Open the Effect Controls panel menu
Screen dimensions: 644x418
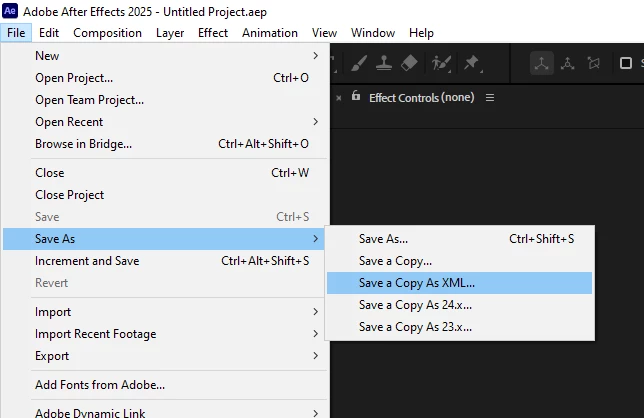coord(490,98)
